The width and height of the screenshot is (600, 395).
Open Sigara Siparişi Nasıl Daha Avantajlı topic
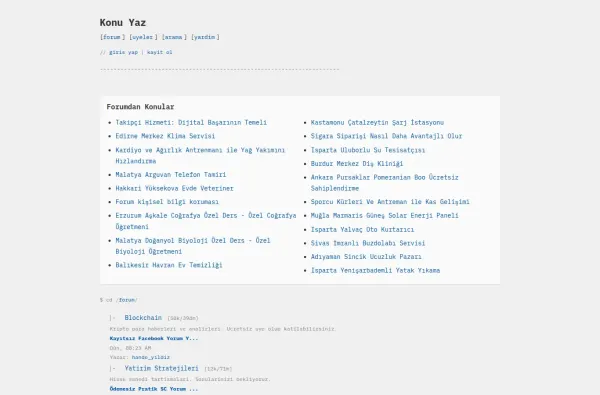[386, 136]
